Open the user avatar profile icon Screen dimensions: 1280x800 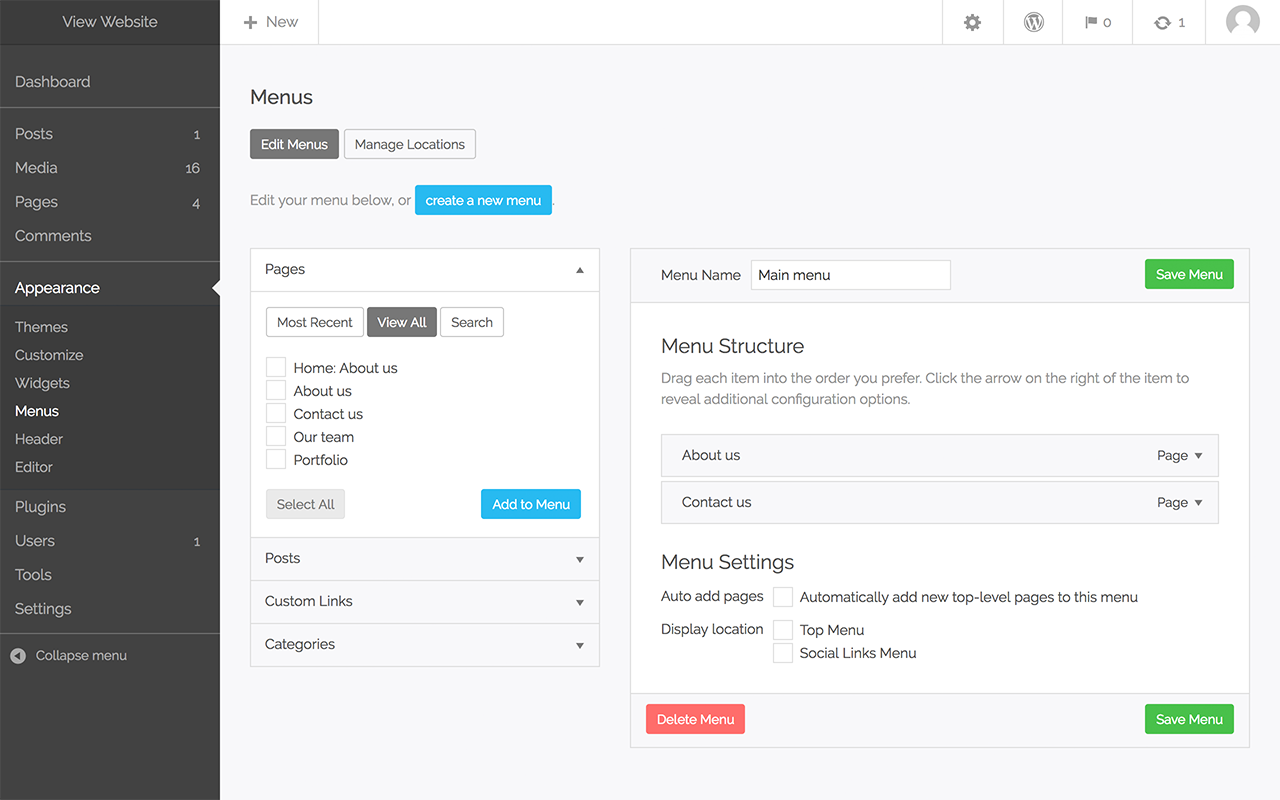(x=1242, y=22)
